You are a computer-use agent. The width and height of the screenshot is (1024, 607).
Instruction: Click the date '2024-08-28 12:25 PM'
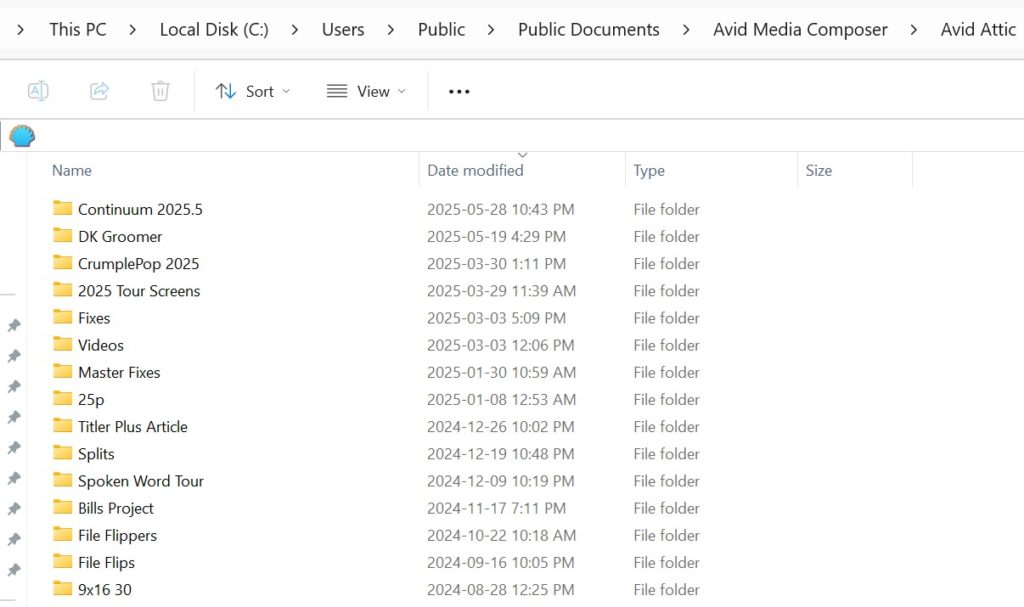[x=501, y=589]
